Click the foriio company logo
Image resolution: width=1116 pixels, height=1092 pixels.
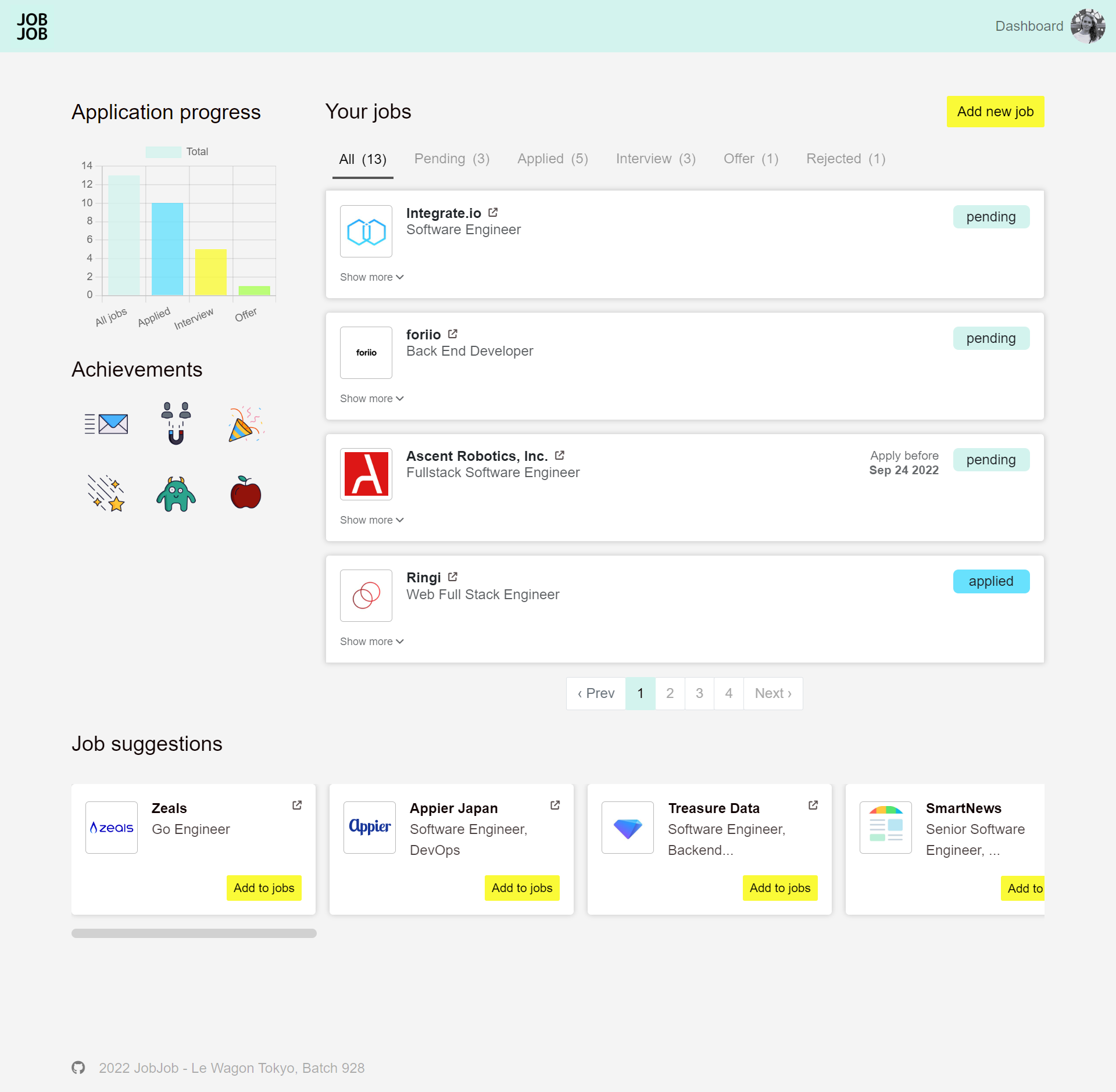[x=366, y=352]
